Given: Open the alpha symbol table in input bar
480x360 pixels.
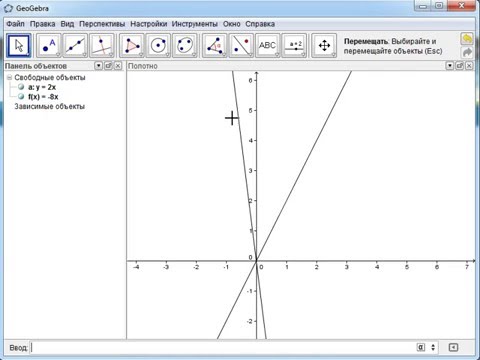Looking at the screenshot, I should click(x=421, y=347).
